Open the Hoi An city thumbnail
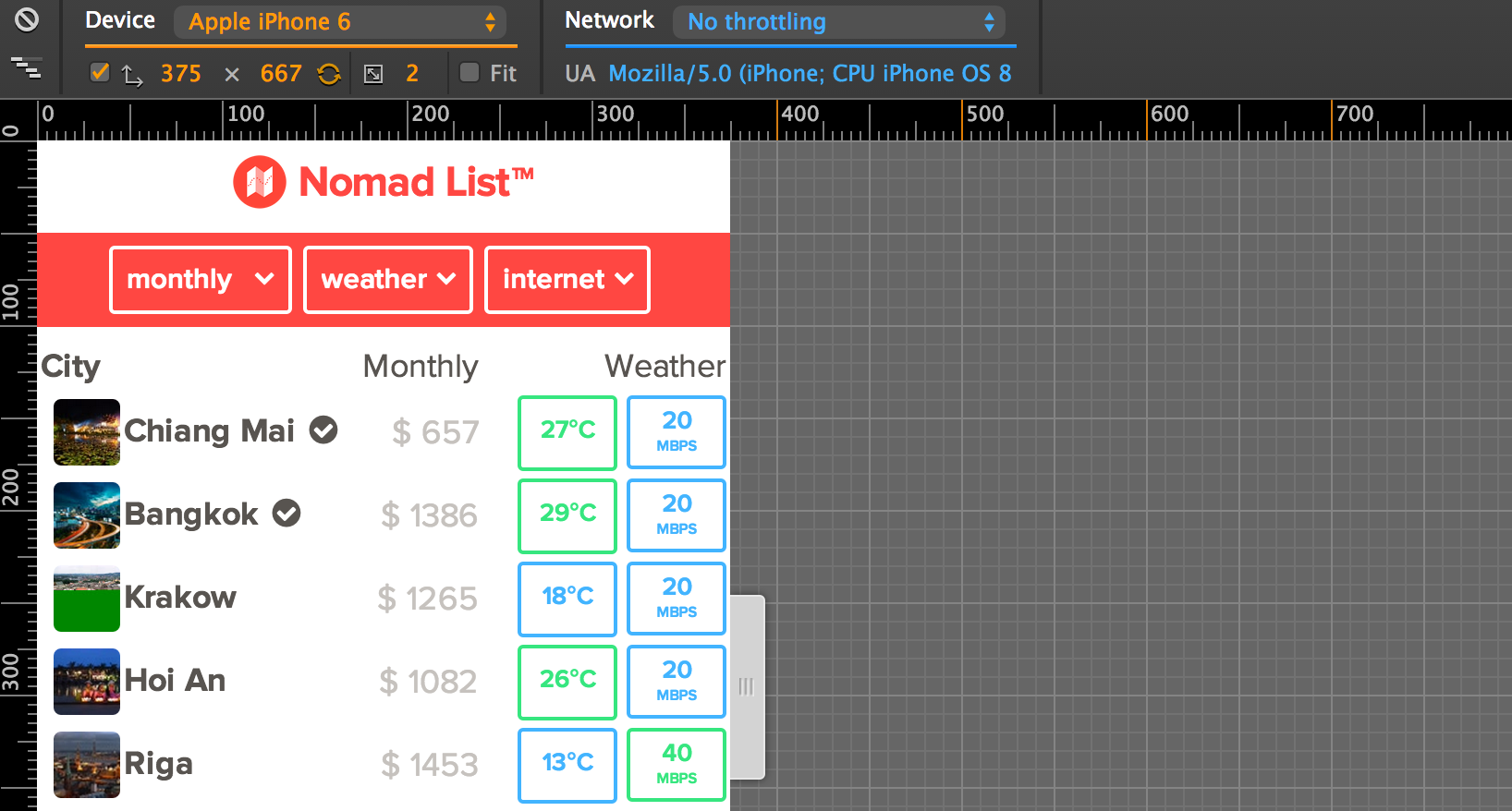 87,682
